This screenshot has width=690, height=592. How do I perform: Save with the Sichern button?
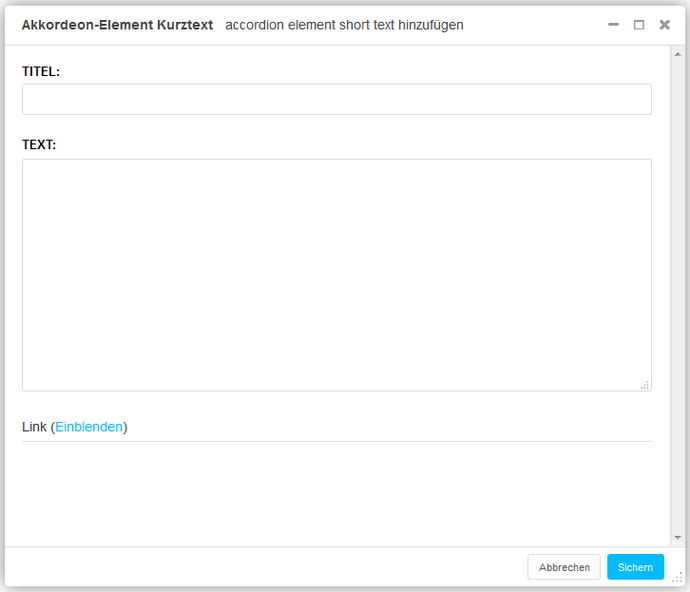point(635,567)
